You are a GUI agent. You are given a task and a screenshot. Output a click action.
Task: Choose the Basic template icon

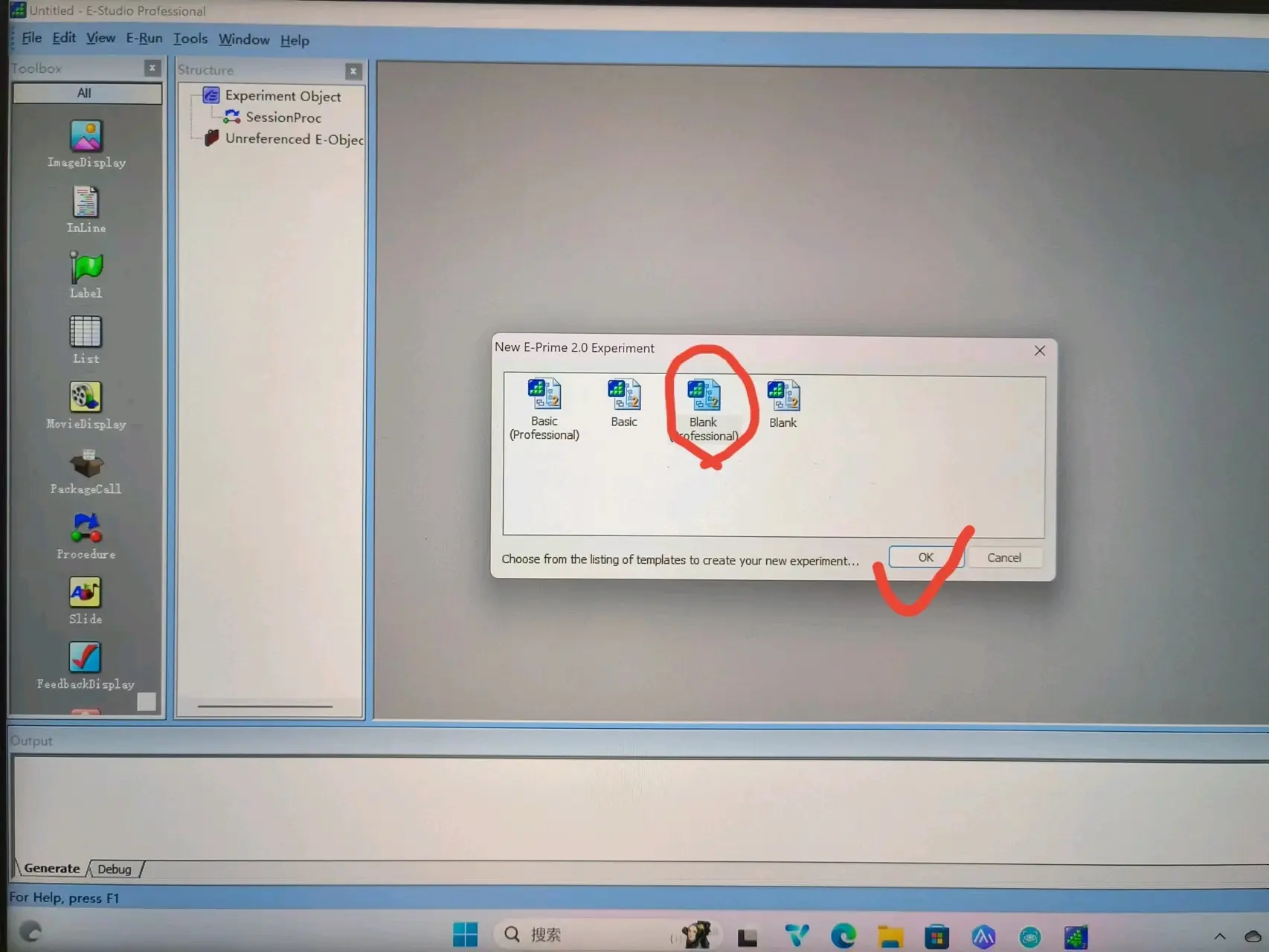[x=623, y=404]
